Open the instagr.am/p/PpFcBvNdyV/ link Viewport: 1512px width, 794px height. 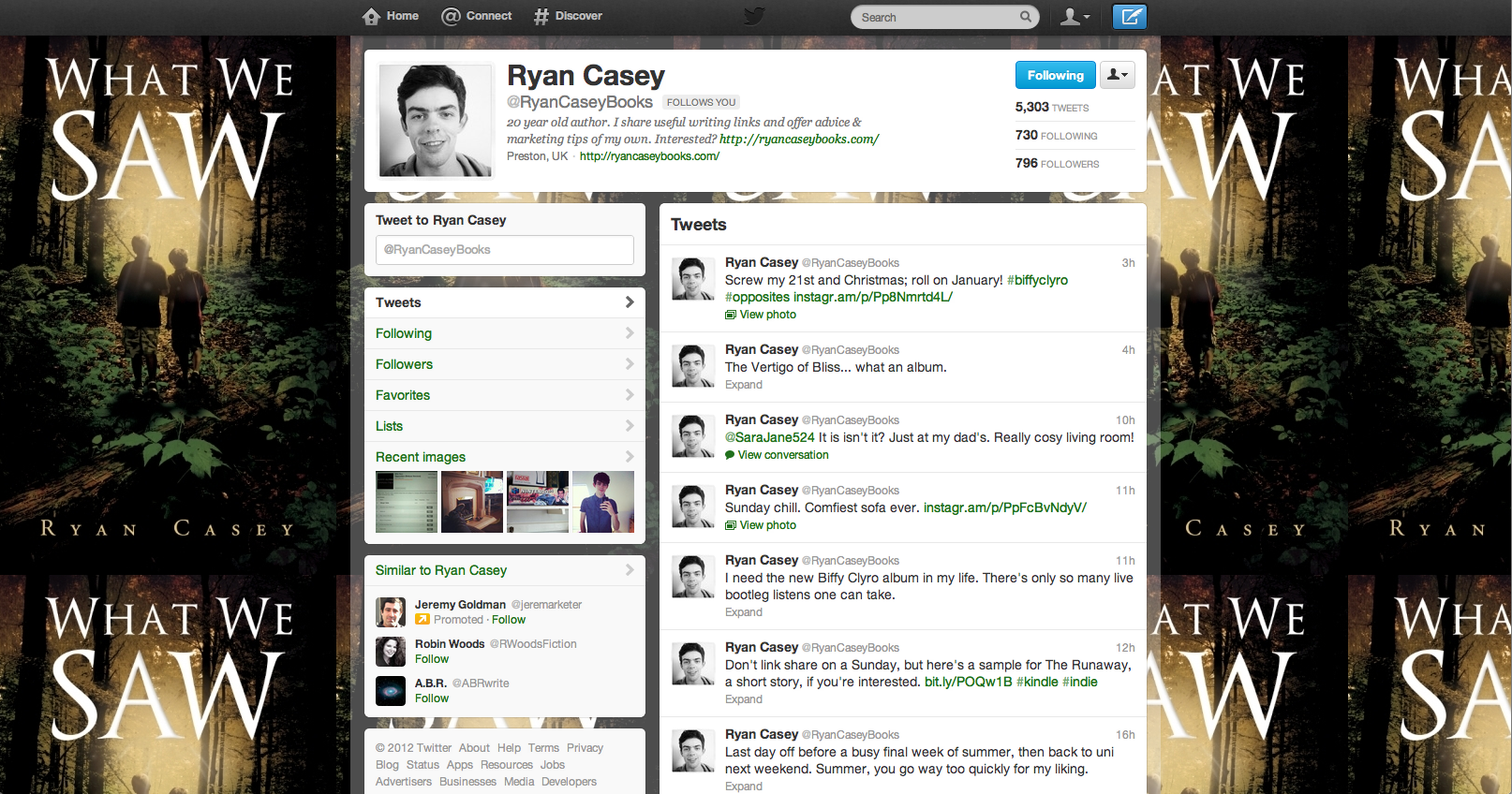[x=1005, y=507]
